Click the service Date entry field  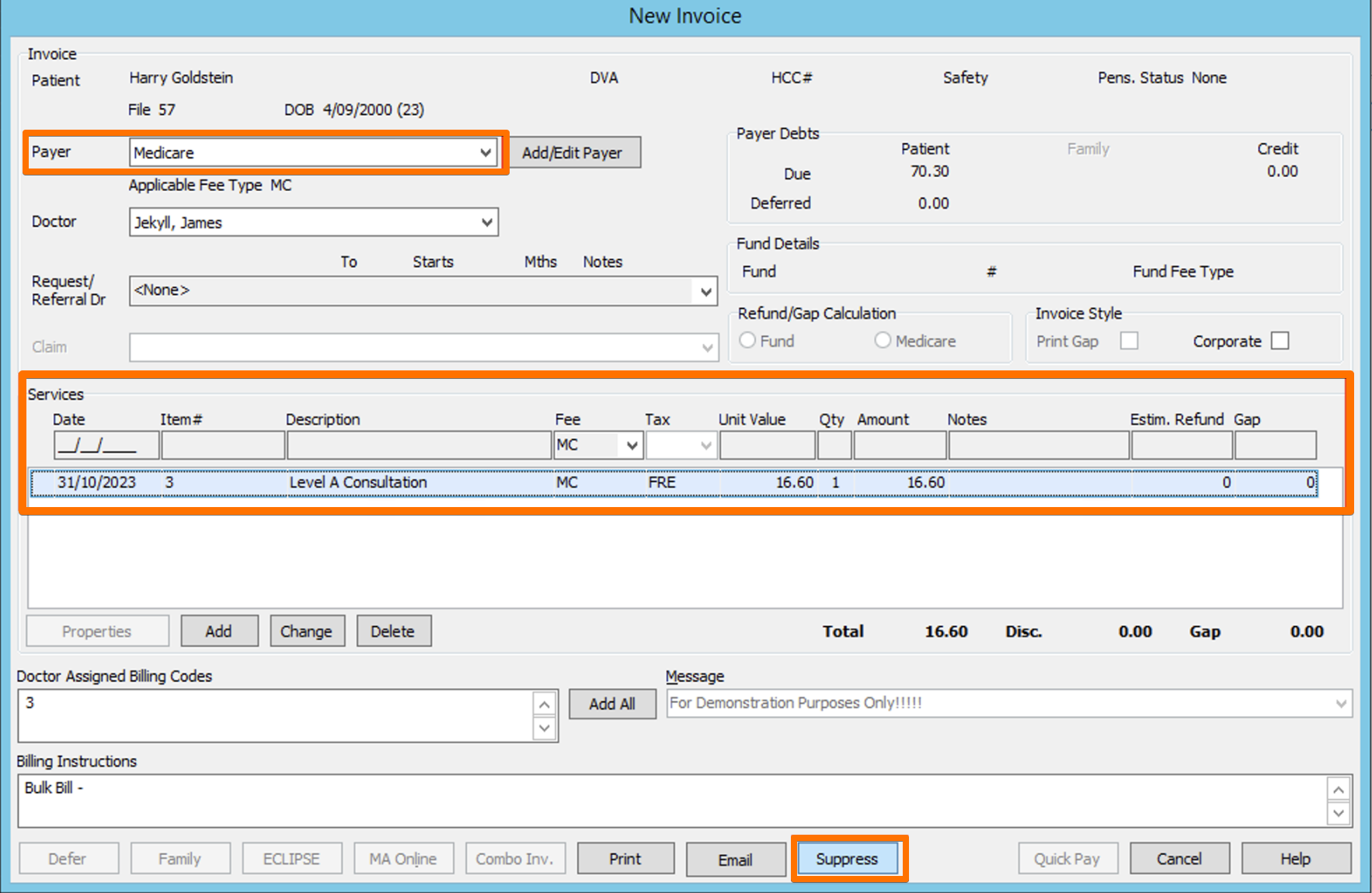pos(106,446)
